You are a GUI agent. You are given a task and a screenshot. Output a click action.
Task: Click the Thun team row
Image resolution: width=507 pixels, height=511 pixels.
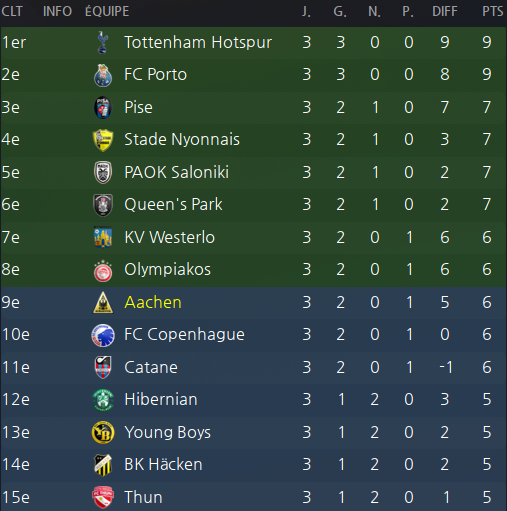(x=253, y=497)
